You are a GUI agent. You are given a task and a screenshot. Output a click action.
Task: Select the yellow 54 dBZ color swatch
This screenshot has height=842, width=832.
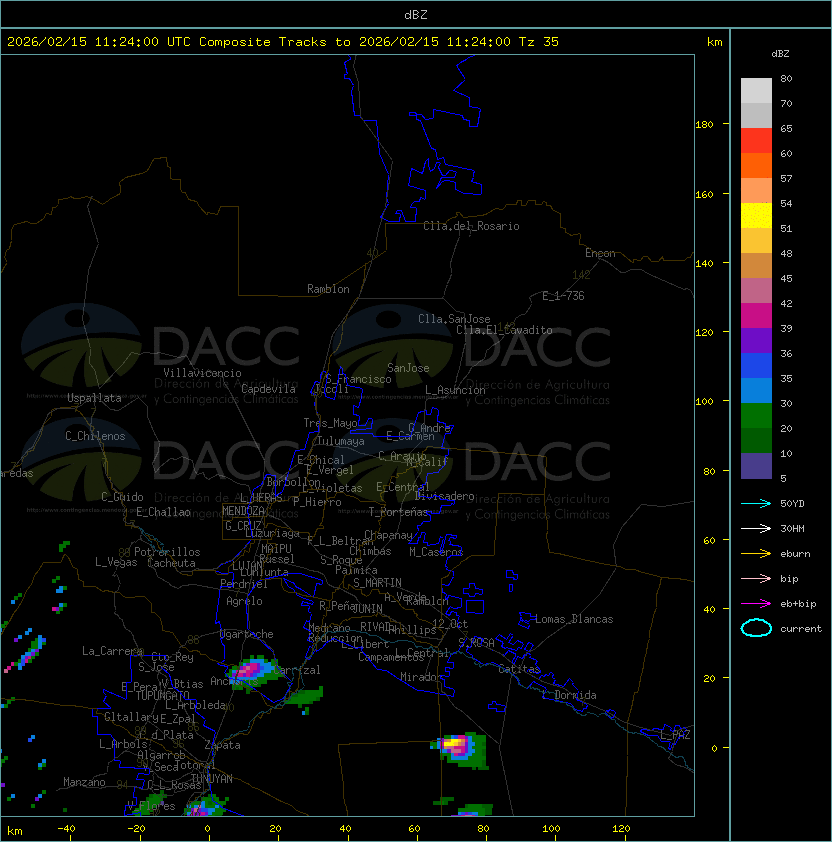756,215
